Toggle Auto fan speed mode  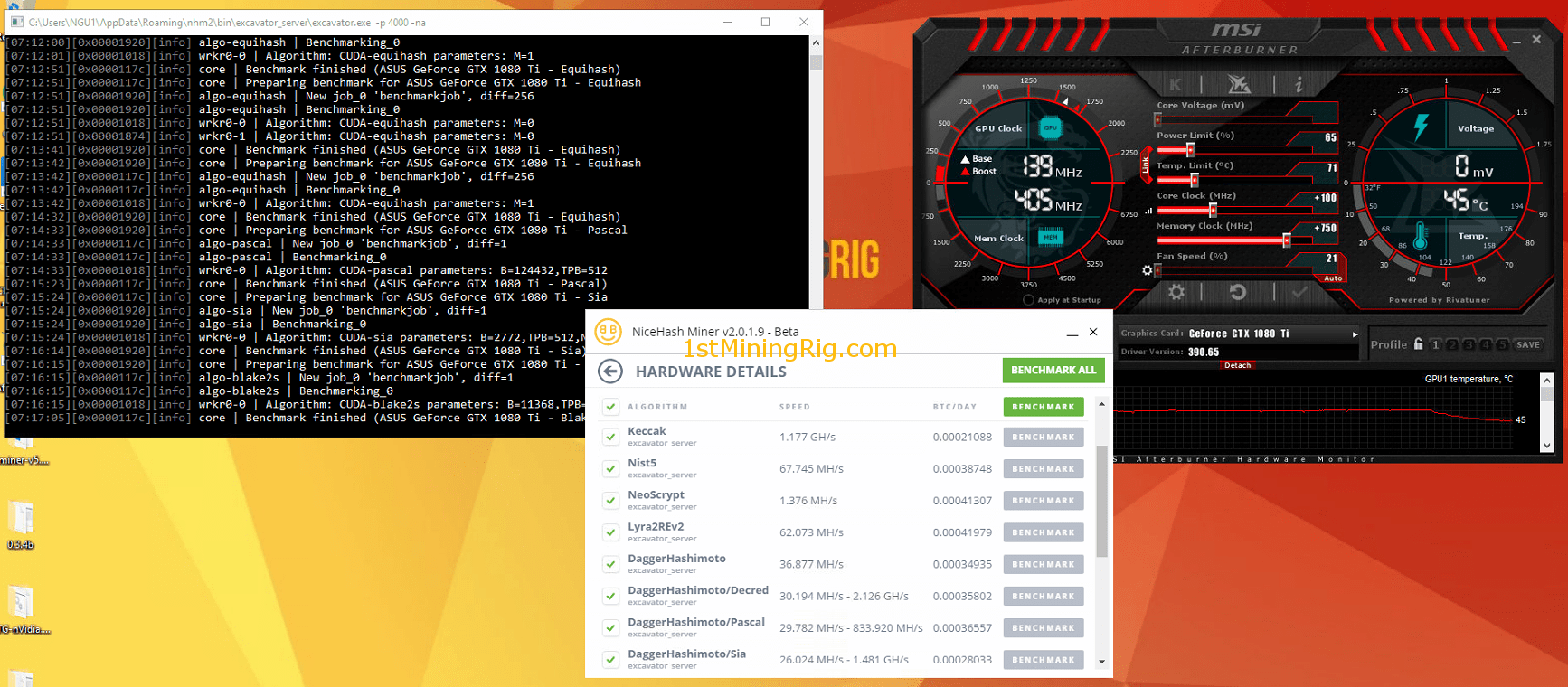1333,278
